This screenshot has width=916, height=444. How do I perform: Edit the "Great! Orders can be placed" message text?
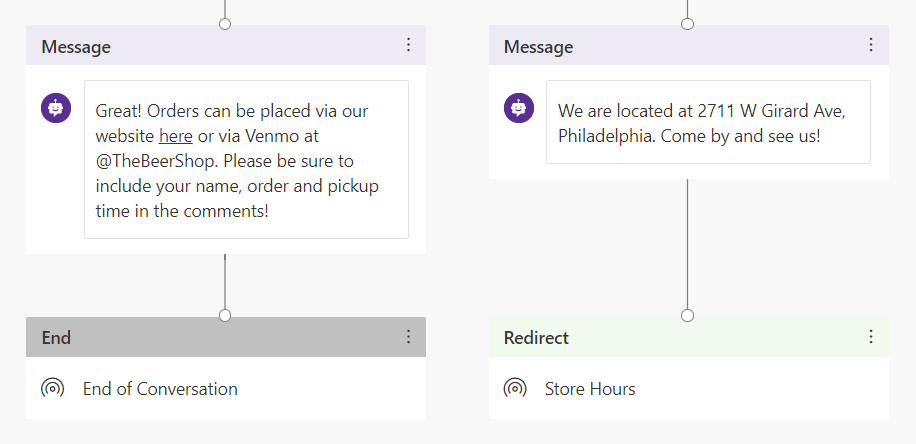click(246, 160)
